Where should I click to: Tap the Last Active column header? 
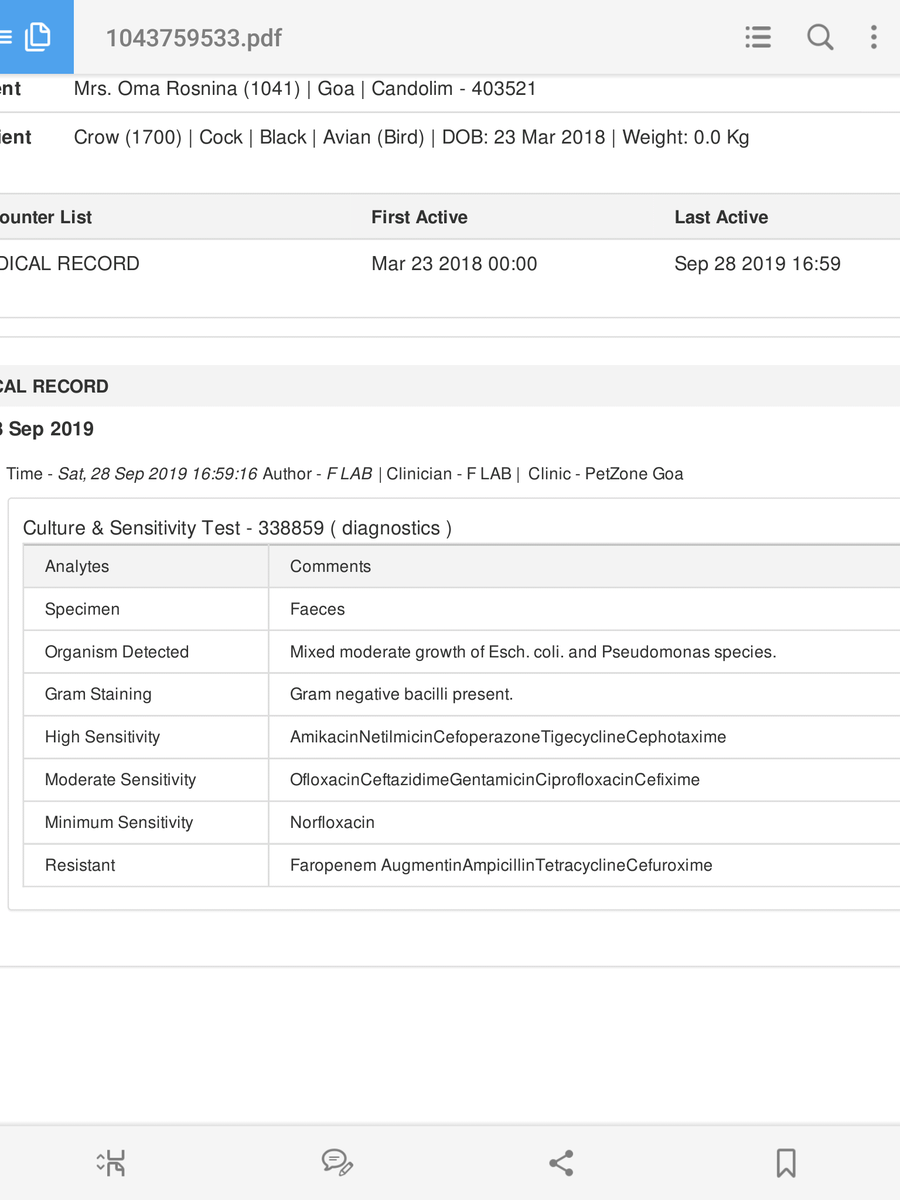[x=721, y=217]
